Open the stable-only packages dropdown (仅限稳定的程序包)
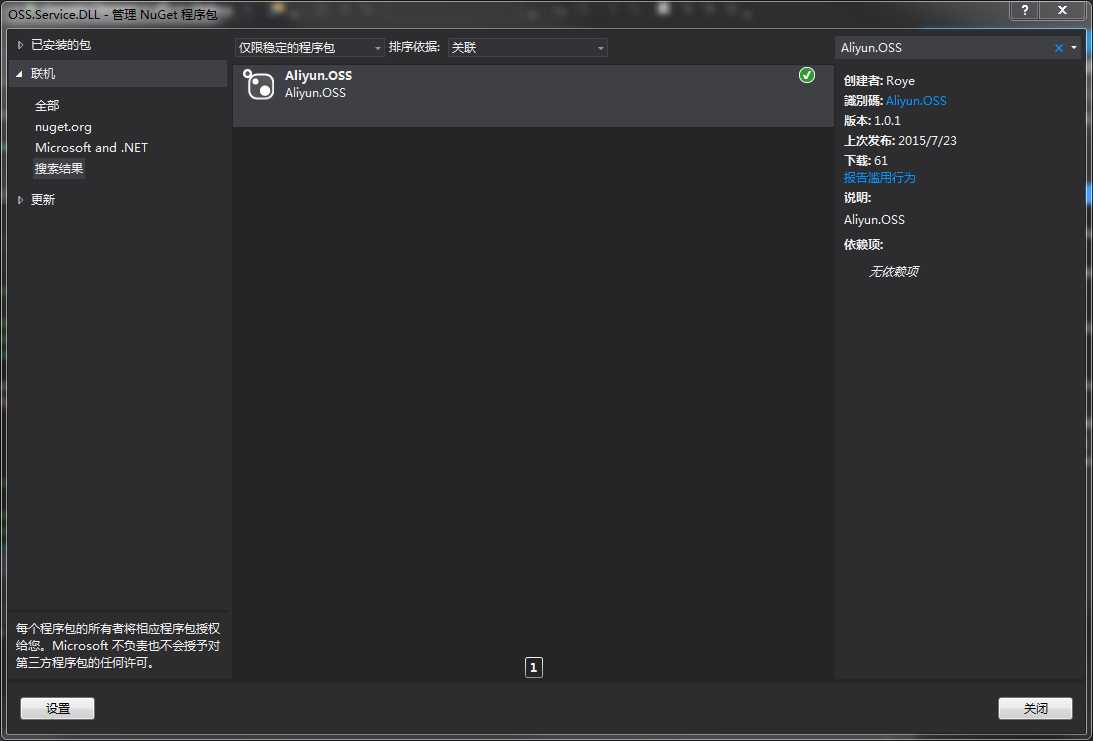This screenshot has width=1093, height=741. (309, 47)
